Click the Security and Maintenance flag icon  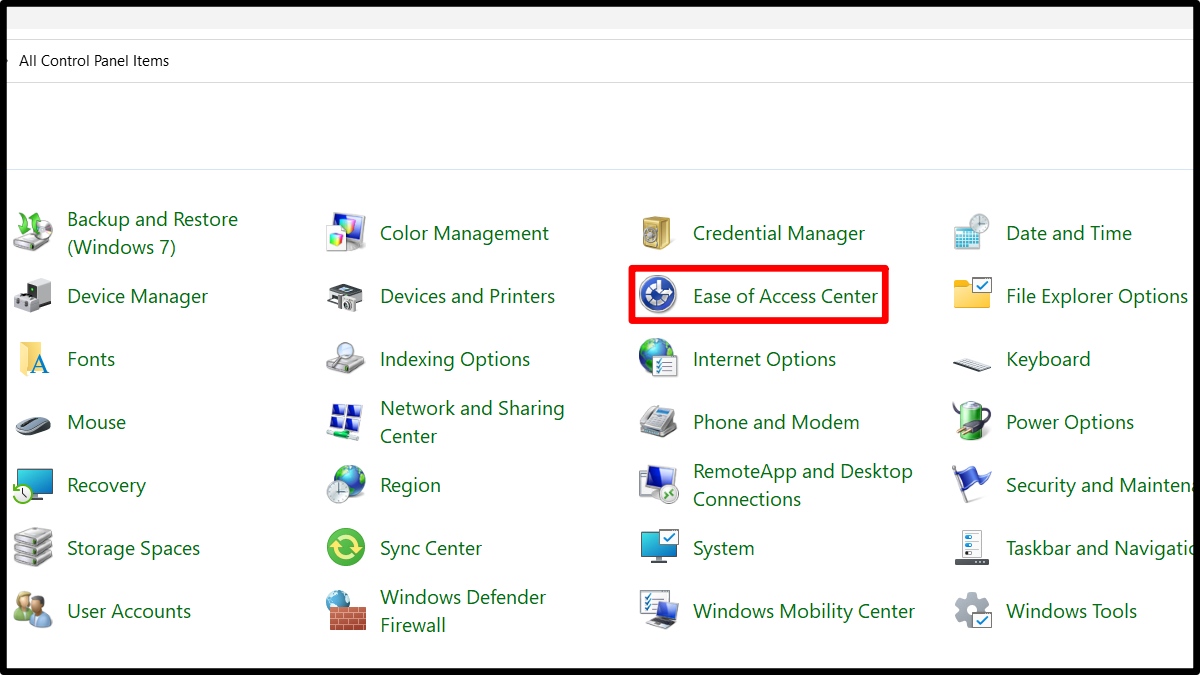(x=972, y=485)
